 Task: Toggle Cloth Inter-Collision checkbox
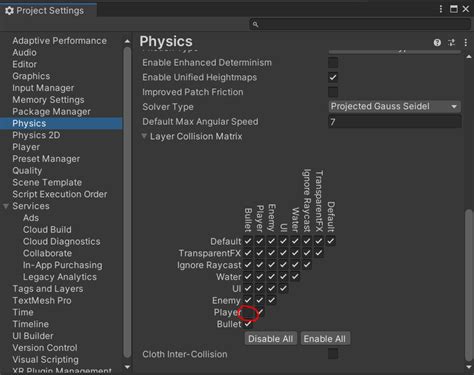click(x=333, y=354)
